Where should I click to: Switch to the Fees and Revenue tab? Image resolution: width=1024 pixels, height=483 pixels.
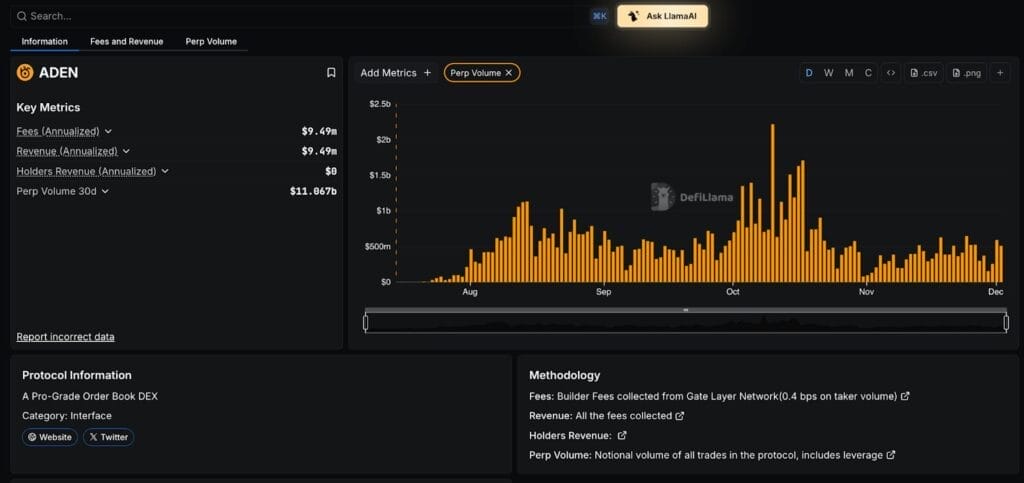point(127,42)
